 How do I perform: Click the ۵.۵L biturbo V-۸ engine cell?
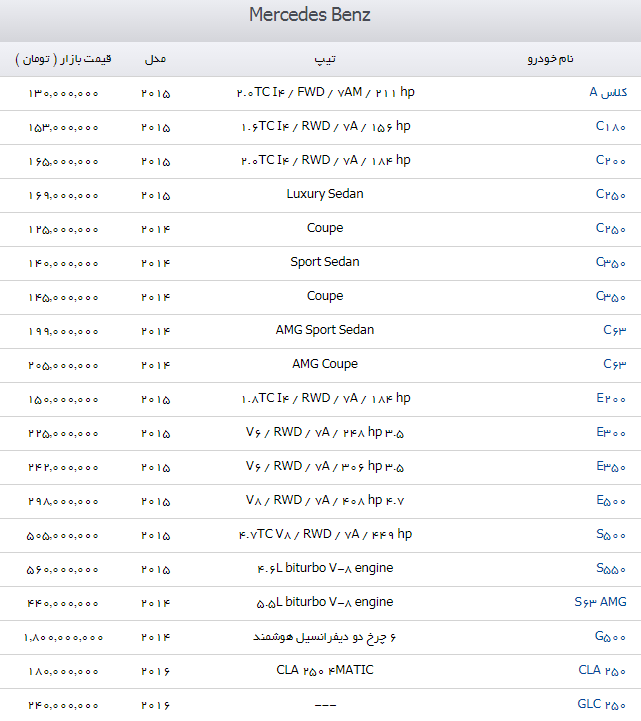[x=325, y=602]
